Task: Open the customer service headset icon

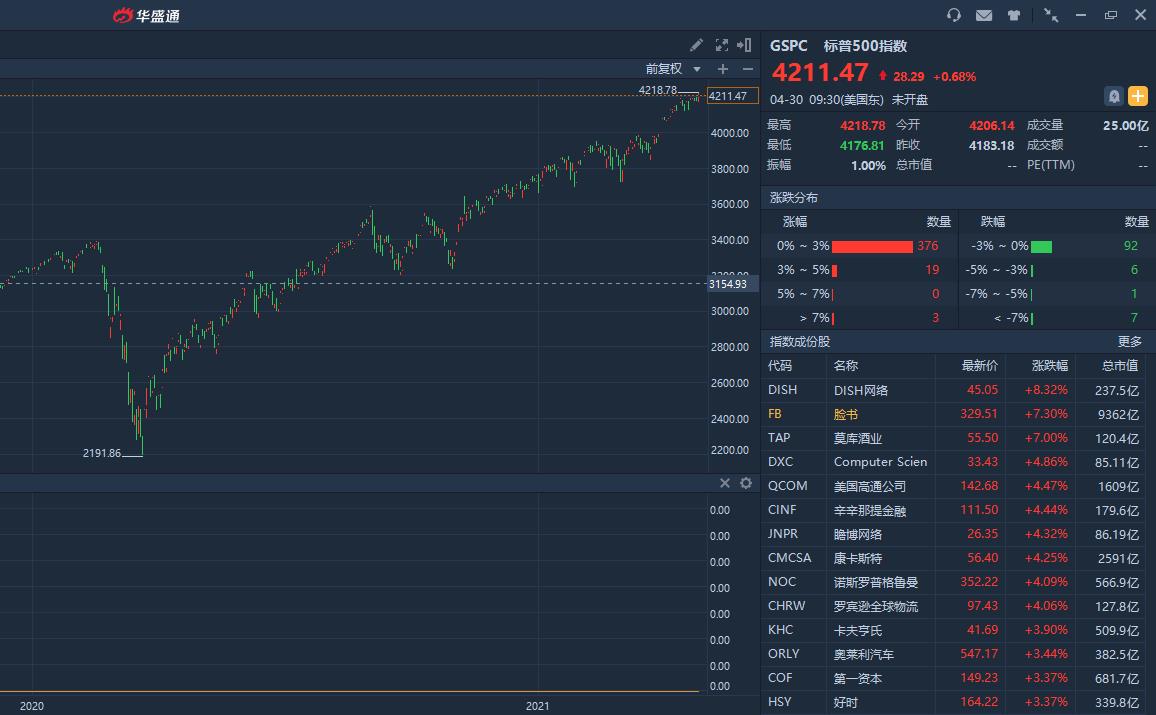Action: click(x=953, y=15)
